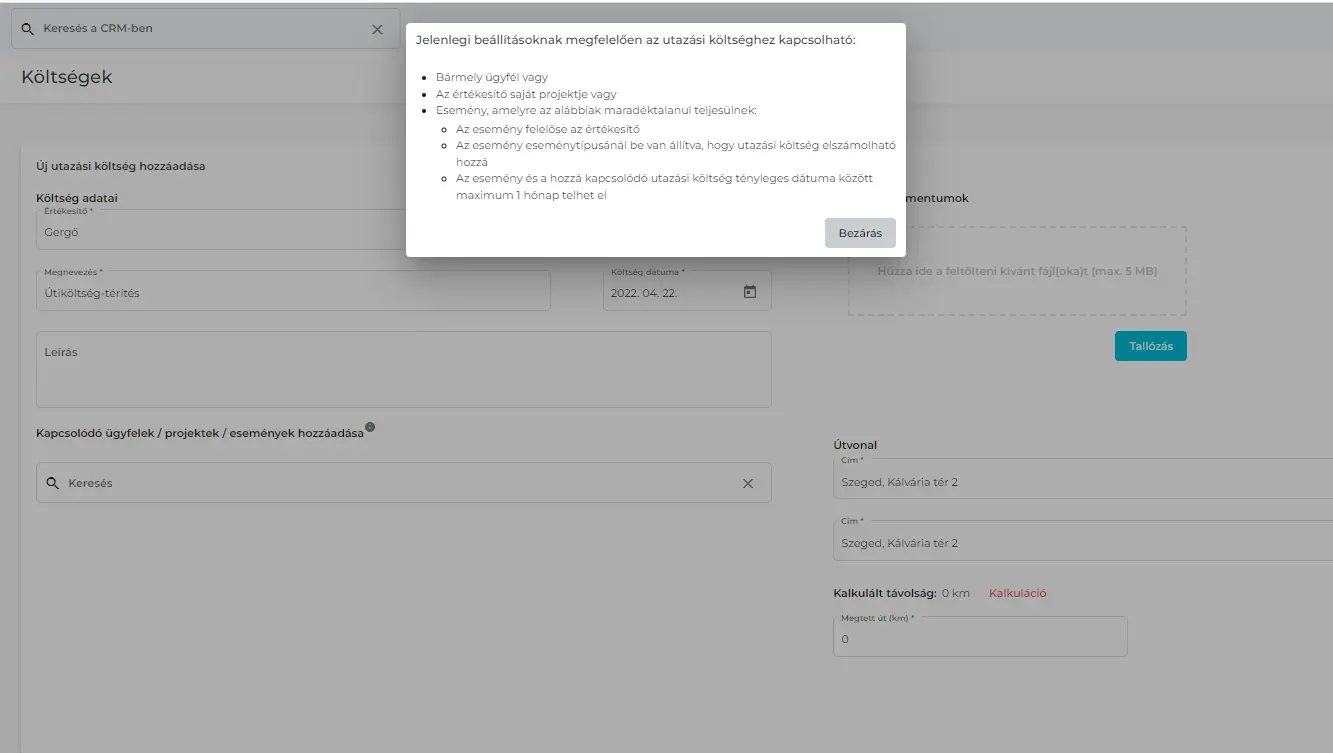
Task: Select the first Cím route address field
Action: point(1080,482)
